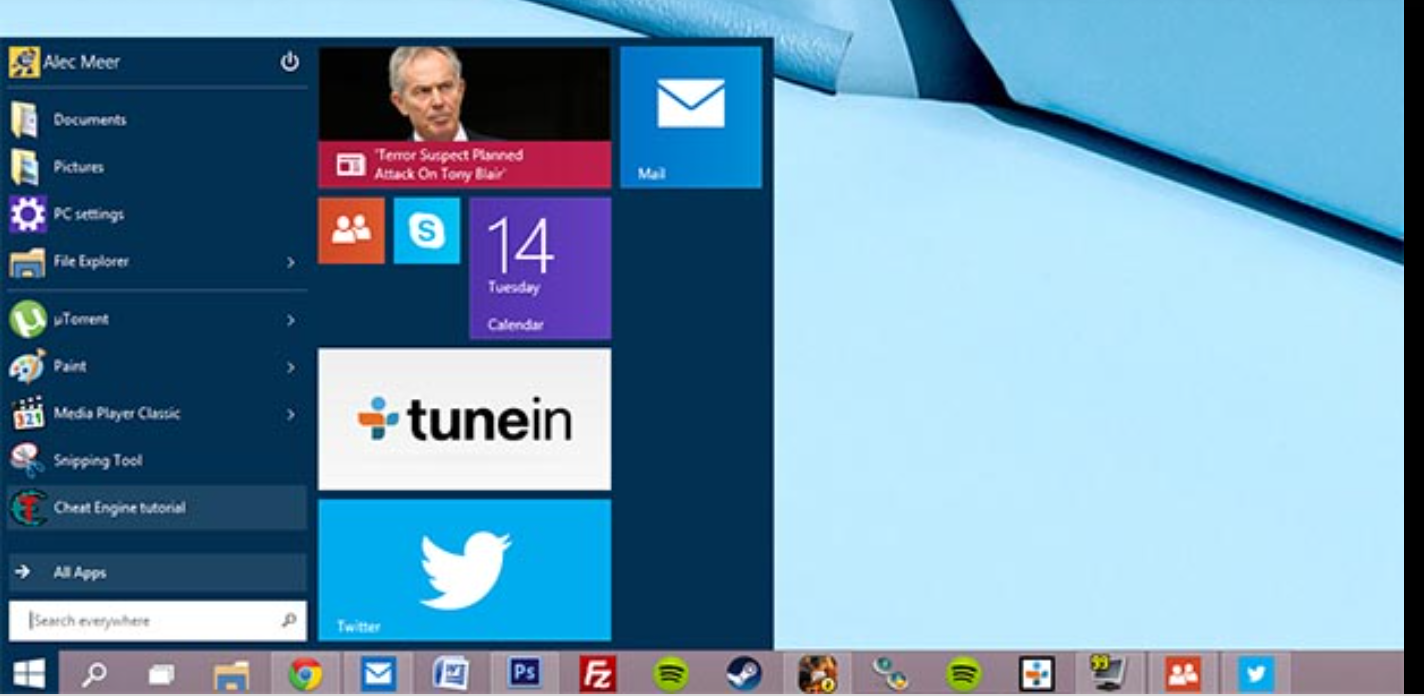Screen dimensions: 1424x696
Task: Open Cheat Engine tutorial
Action: (157, 508)
